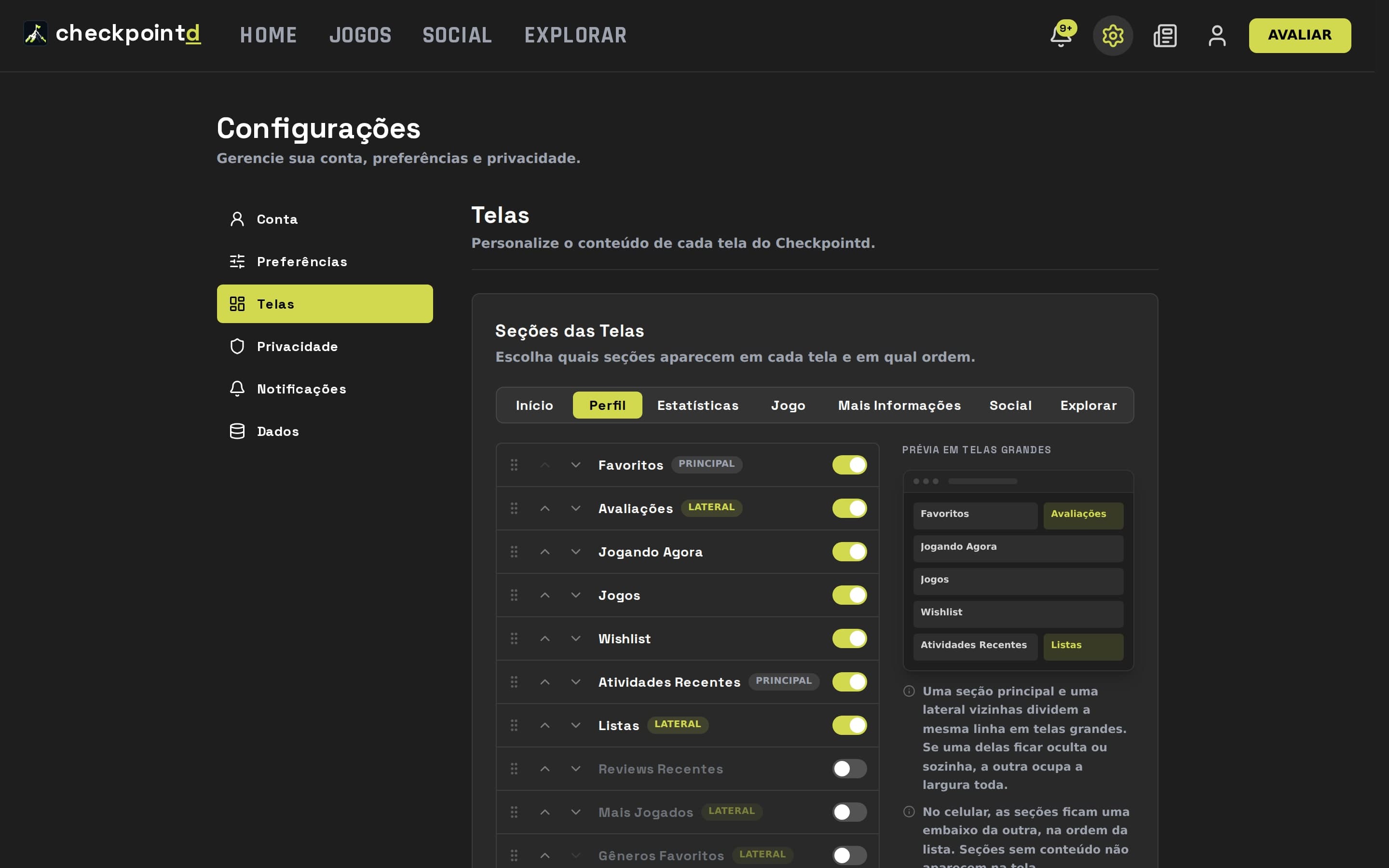This screenshot has width=1389, height=868.
Task: Open the user profile icon
Action: [1217, 36]
